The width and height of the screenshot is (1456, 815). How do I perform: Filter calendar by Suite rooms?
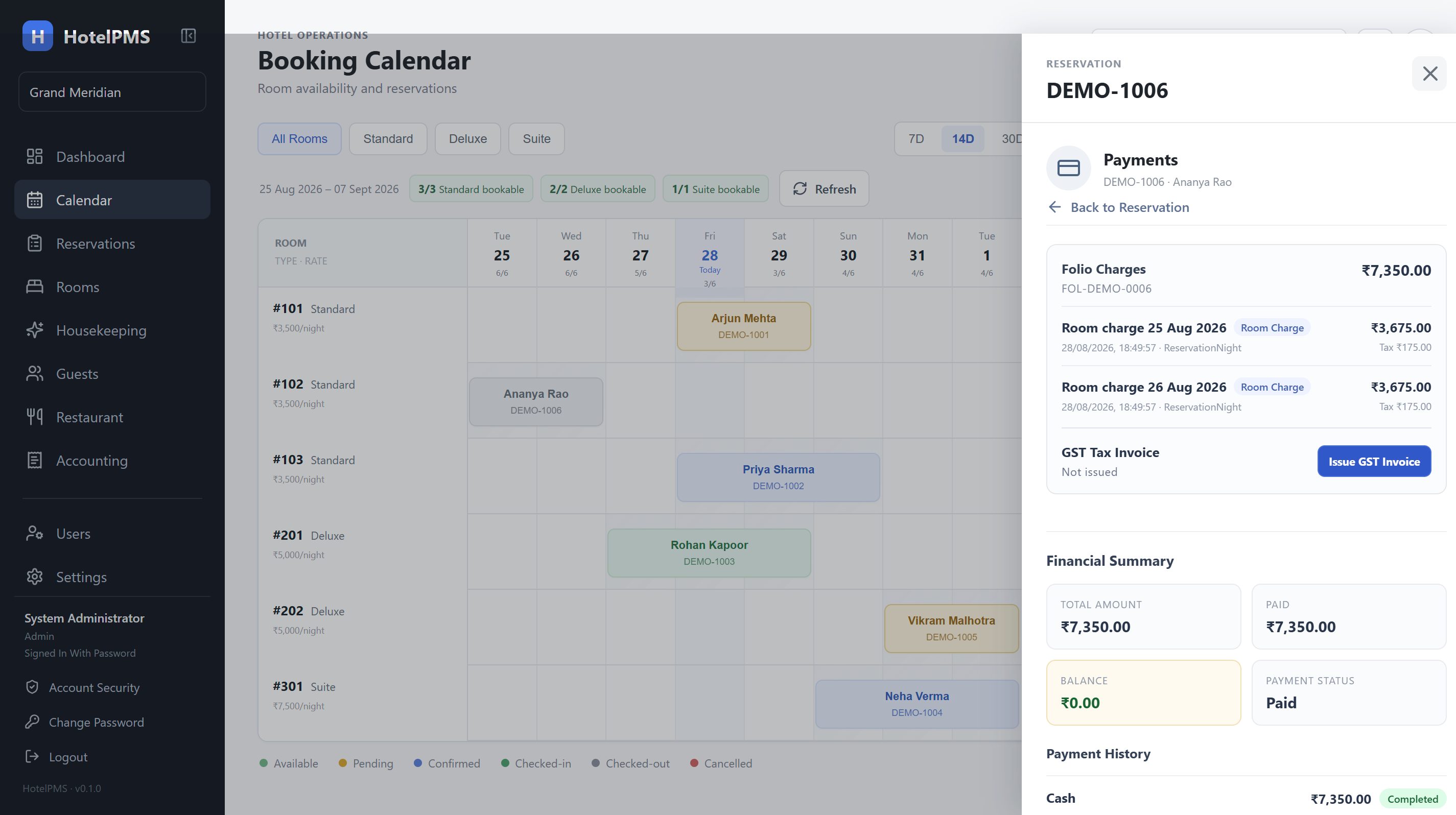[536, 139]
